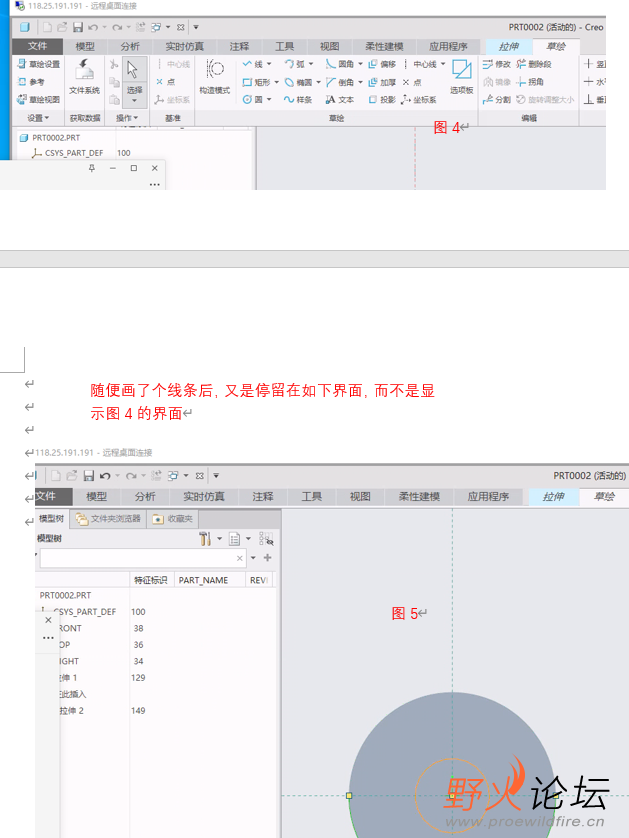
Task: Click the 拐角 (Corner) edit tool
Action: (530, 82)
